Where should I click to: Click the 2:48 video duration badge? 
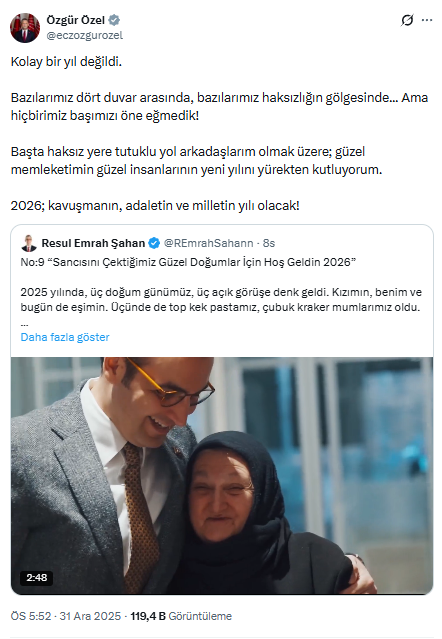(37, 577)
